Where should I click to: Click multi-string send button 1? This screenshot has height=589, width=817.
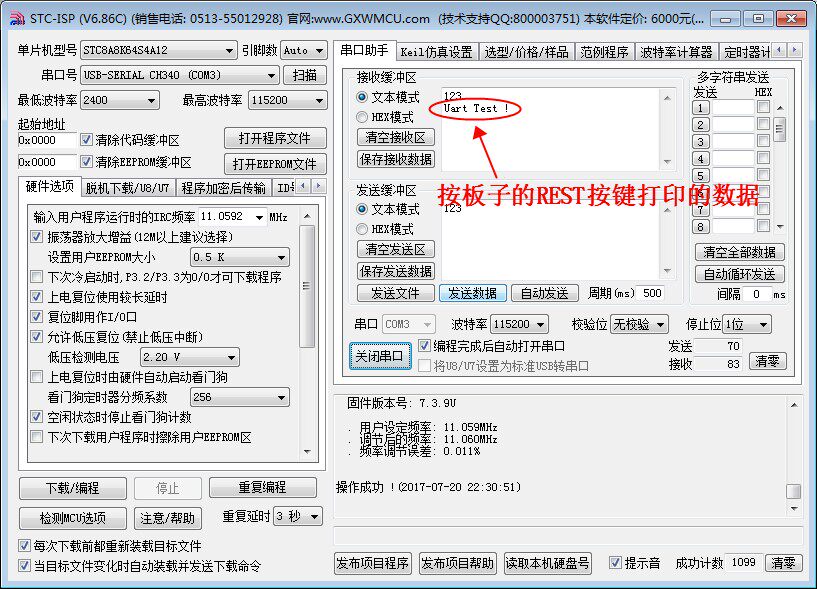point(700,108)
